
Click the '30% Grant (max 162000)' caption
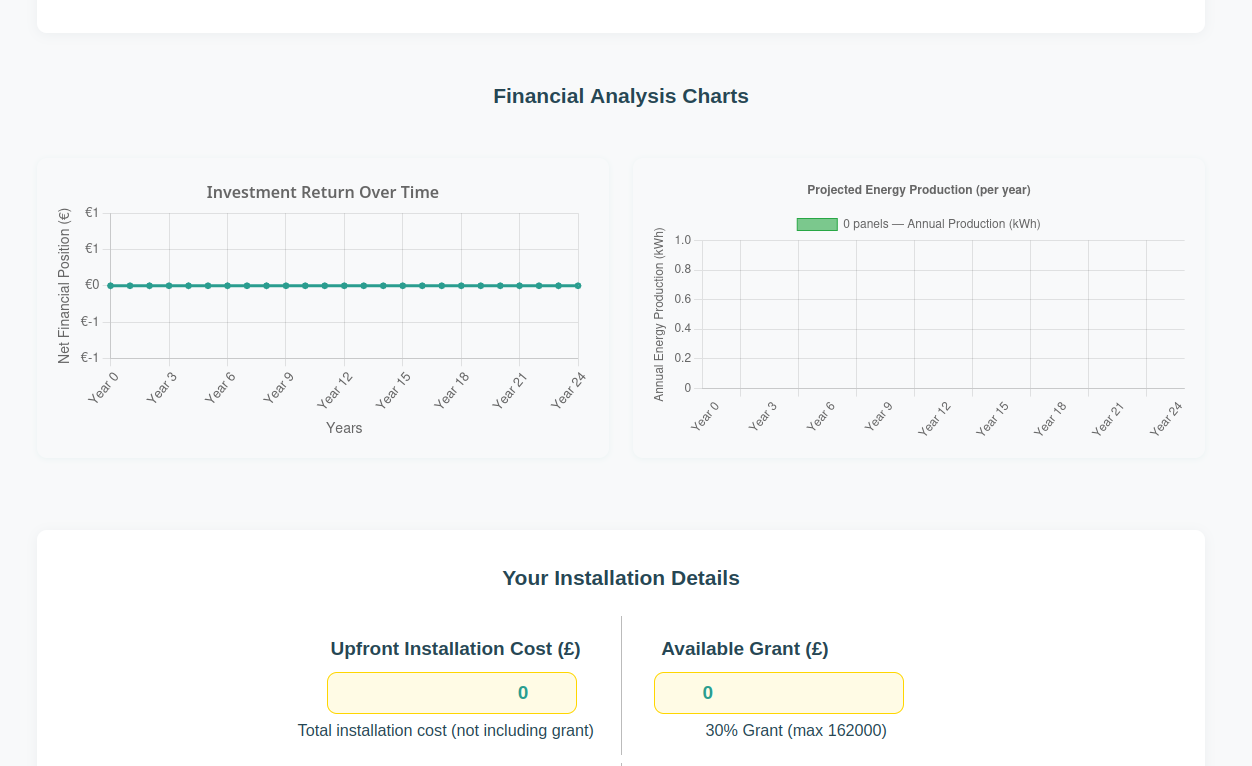[x=795, y=730]
